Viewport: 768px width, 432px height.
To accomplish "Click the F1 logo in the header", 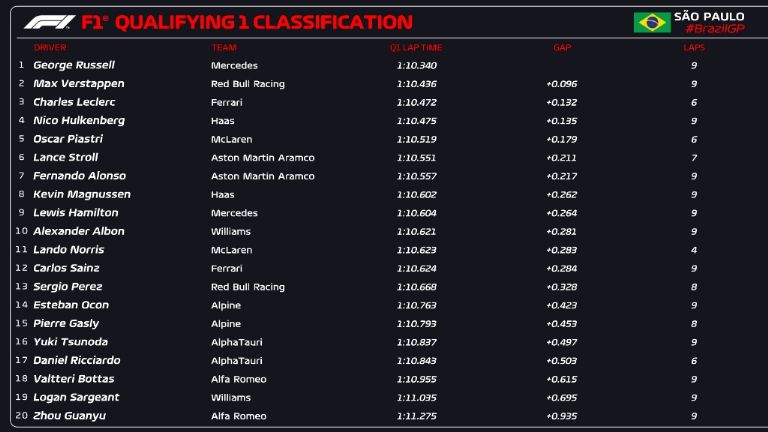I will click(x=48, y=22).
